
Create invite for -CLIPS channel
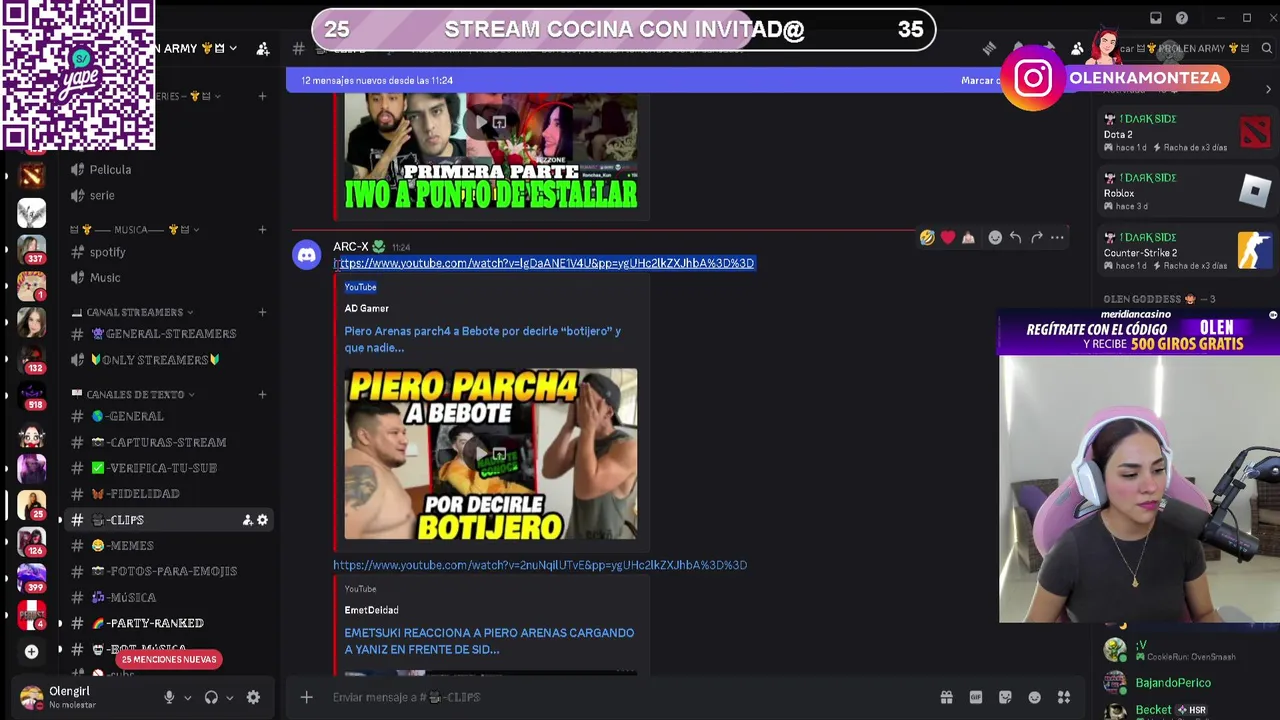point(247,520)
